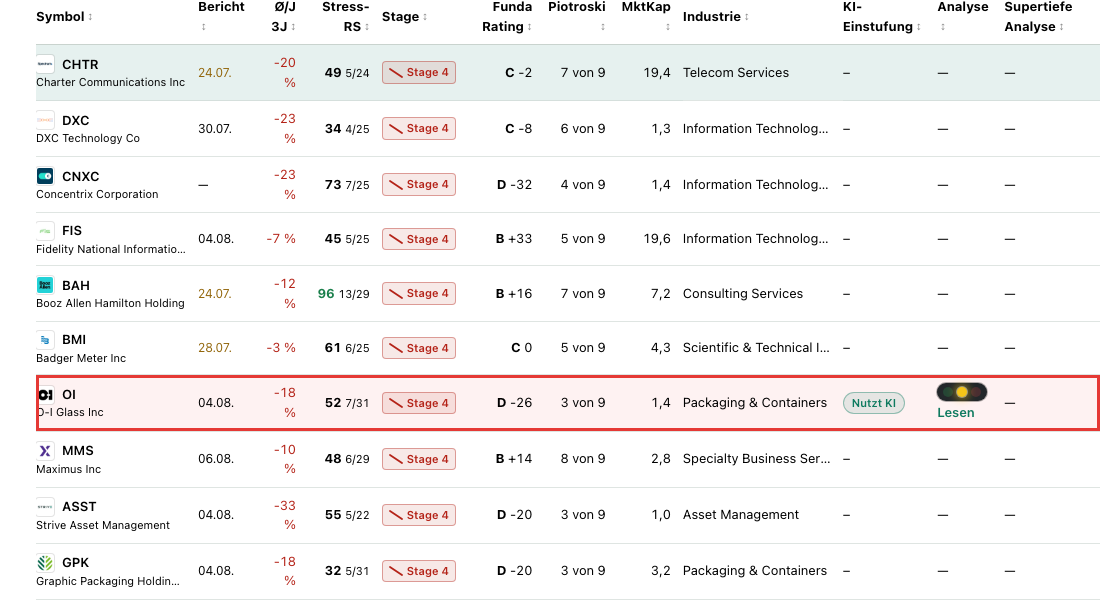Click the B +33 Funda Rating cell
1120x609 pixels.
[x=514, y=238]
